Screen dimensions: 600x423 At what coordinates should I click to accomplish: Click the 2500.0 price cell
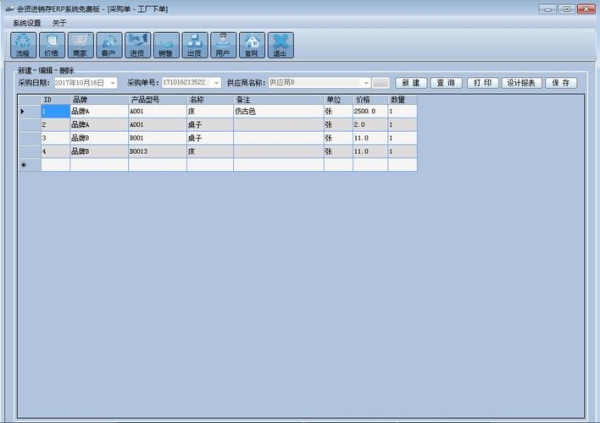click(x=370, y=111)
